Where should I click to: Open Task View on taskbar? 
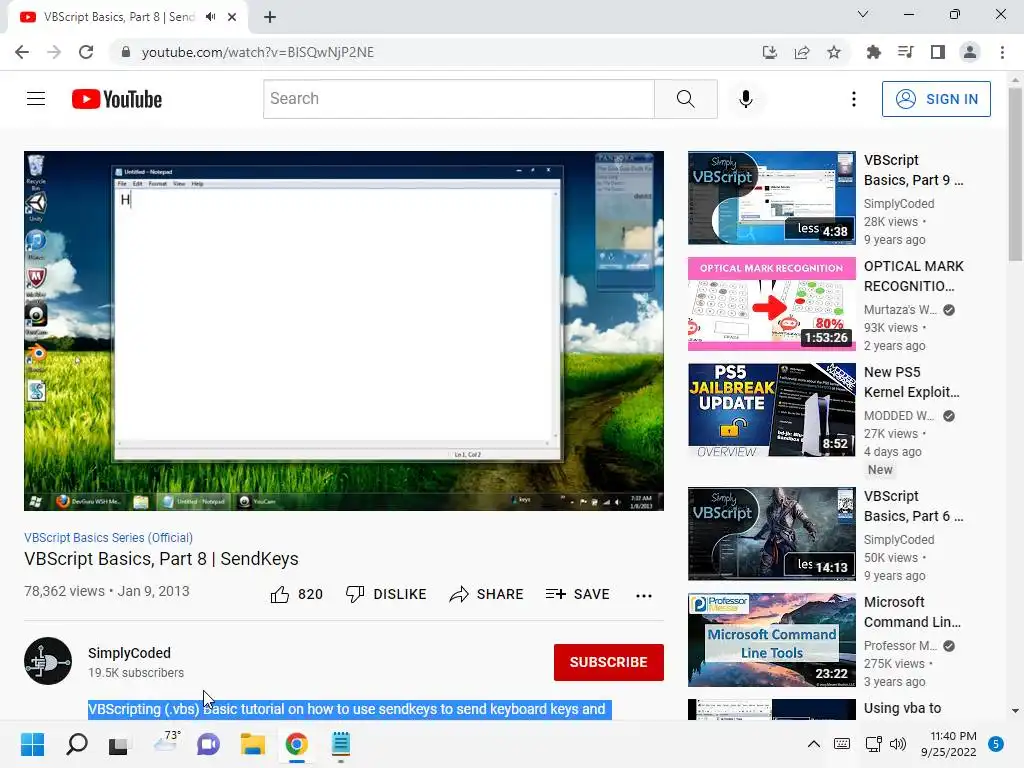pyautogui.click(x=119, y=744)
